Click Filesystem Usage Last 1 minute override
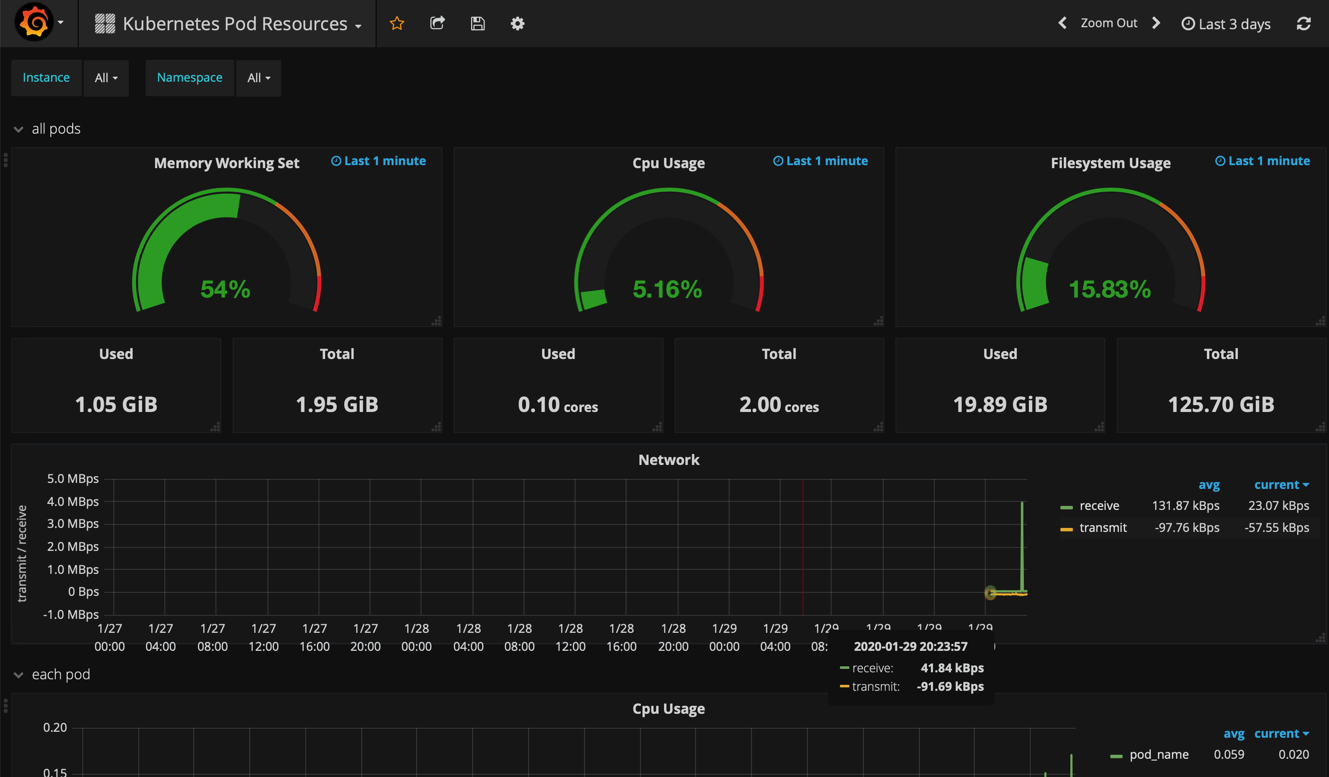Screen dimensions: 1329x777 tap(1262, 161)
